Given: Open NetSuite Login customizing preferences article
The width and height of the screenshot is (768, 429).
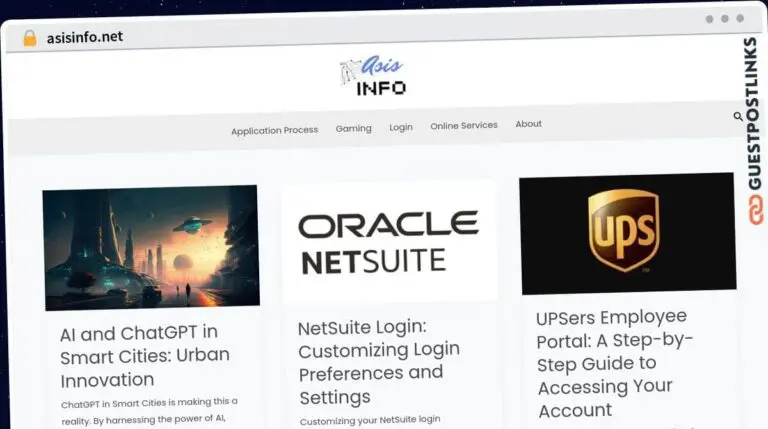Looking at the screenshot, I should click(379, 362).
